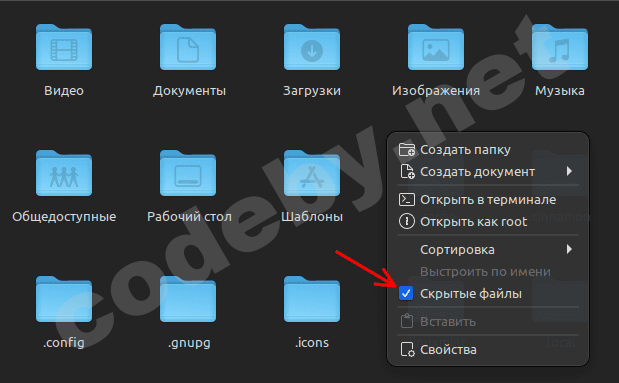This screenshot has width=619, height=383.
Task: Click the properties icon beside Свойства
Action: tap(407, 350)
